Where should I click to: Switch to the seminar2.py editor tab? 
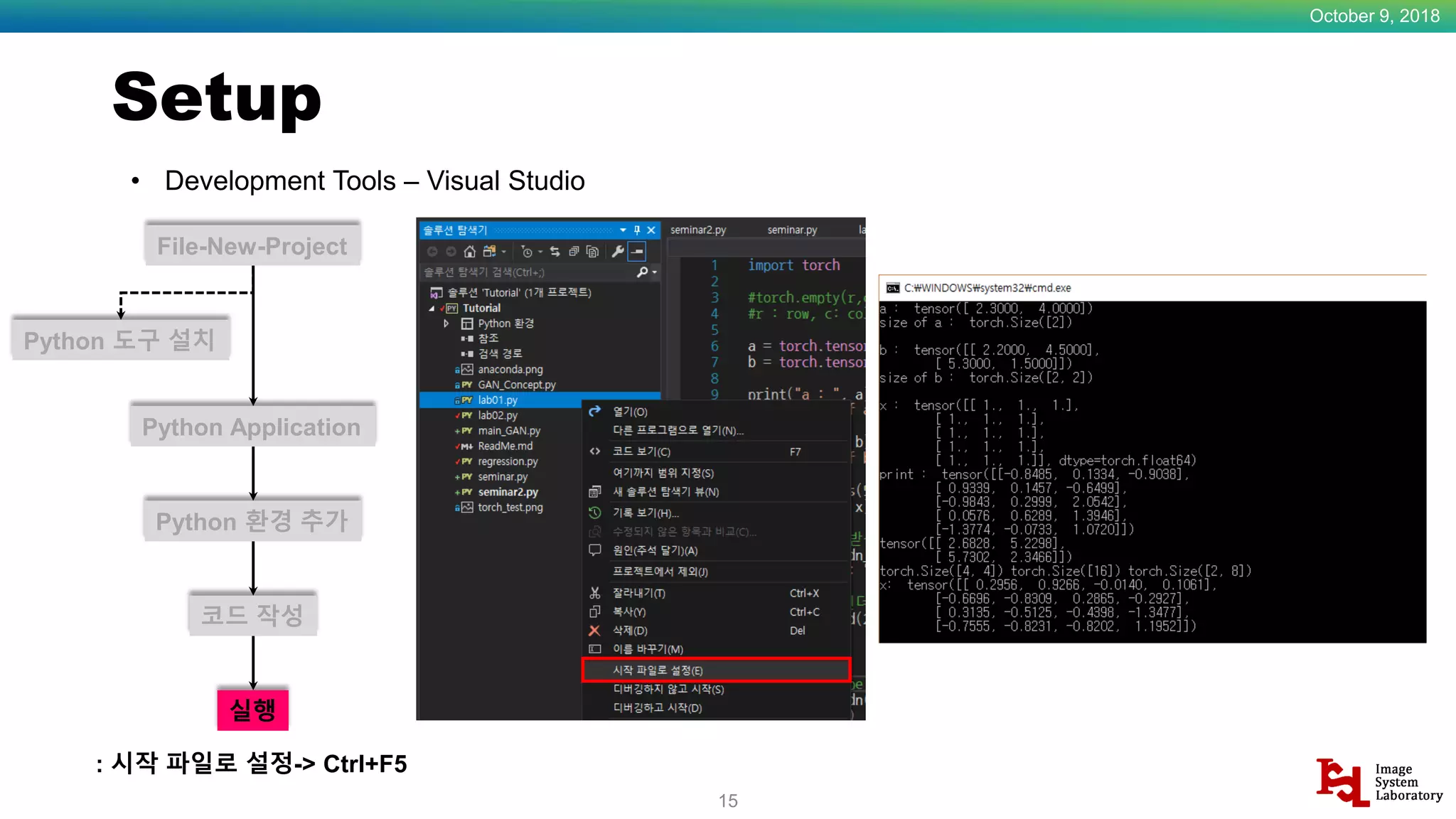[x=698, y=230]
